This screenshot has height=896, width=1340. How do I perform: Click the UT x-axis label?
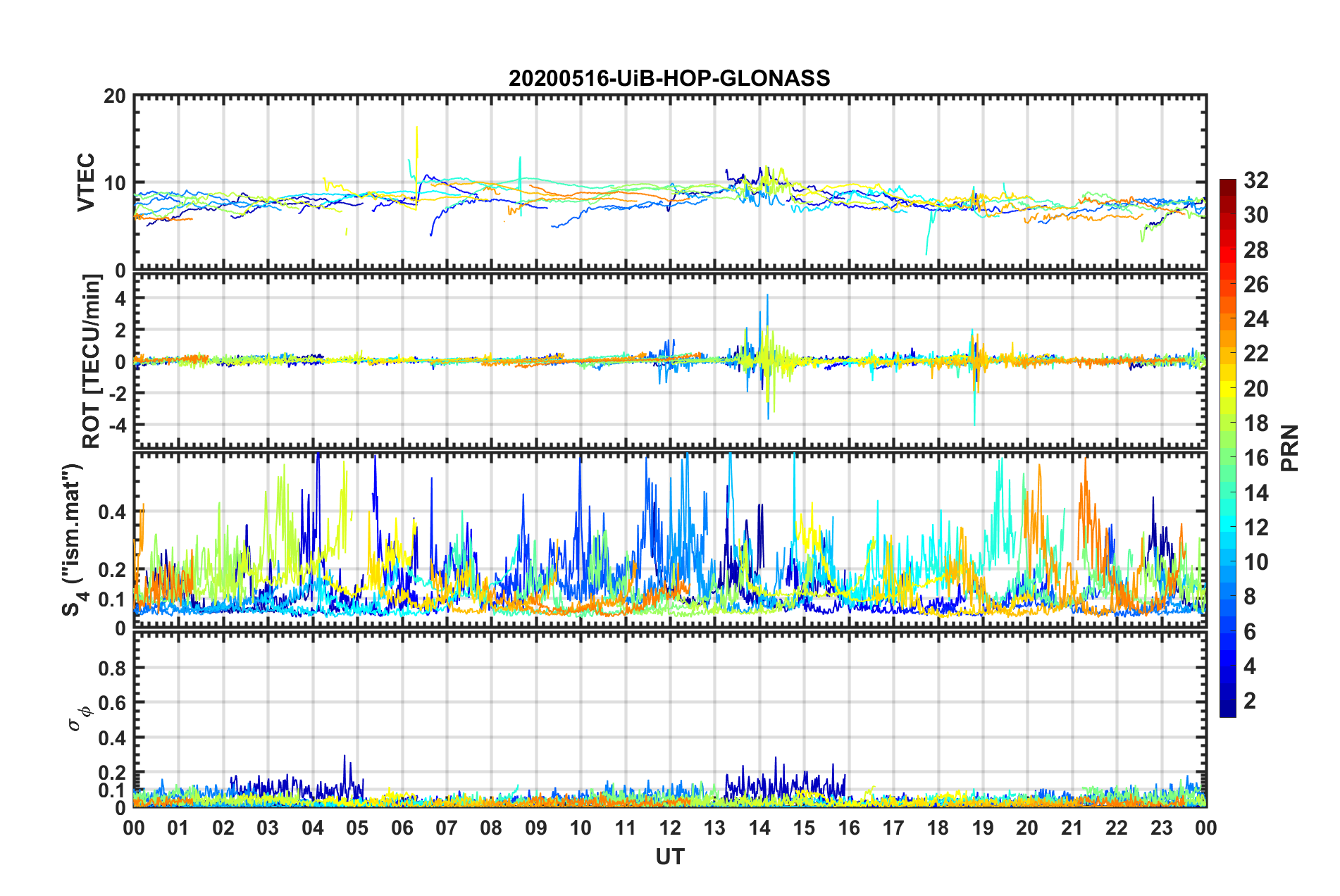coord(670,857)
